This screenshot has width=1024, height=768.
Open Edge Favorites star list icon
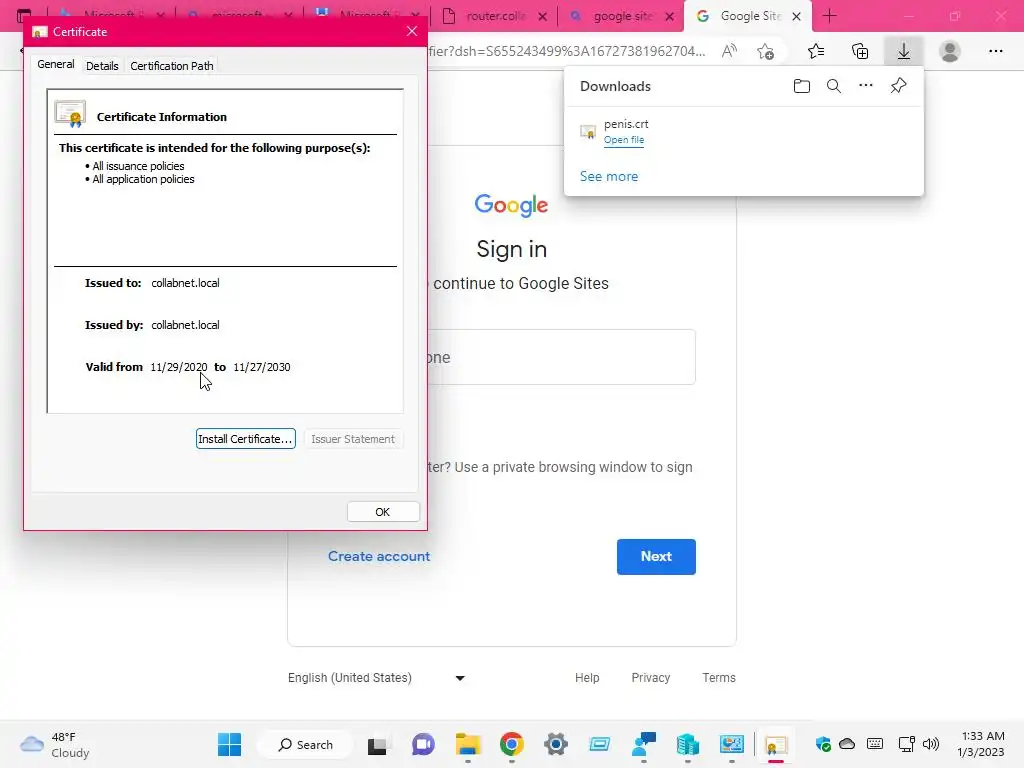[816, 52]
